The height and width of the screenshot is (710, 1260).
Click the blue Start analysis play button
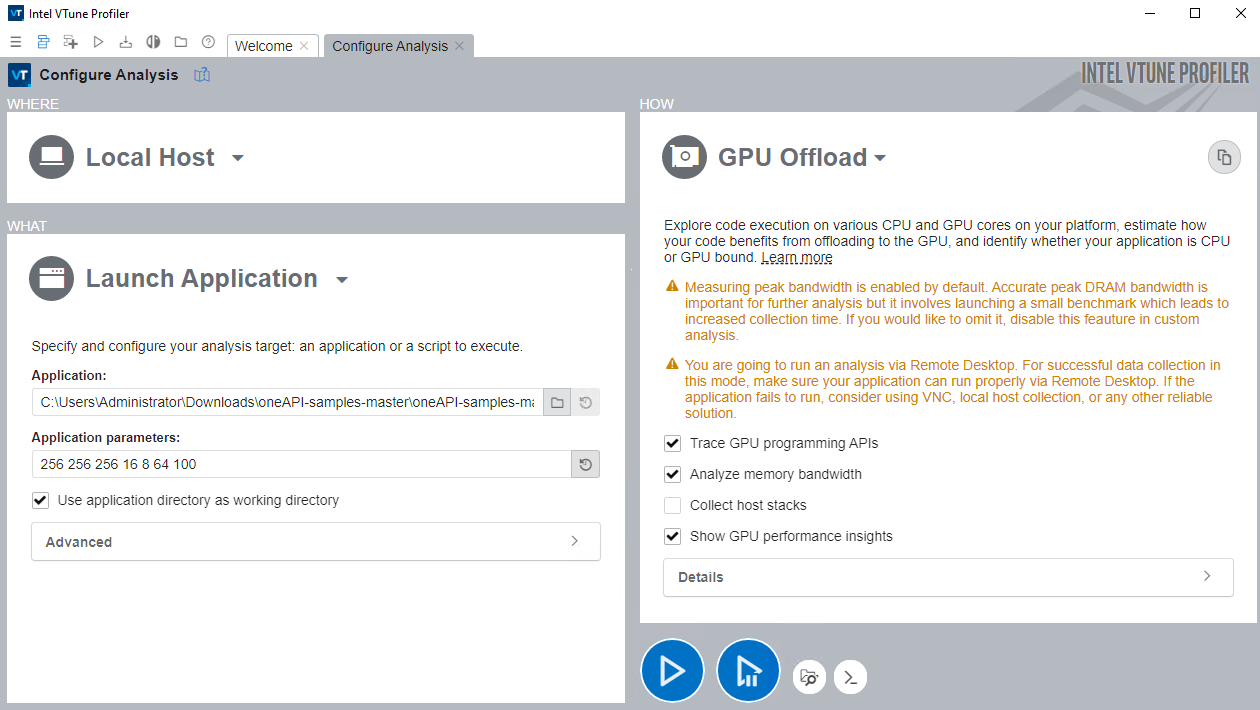point(672,671)
